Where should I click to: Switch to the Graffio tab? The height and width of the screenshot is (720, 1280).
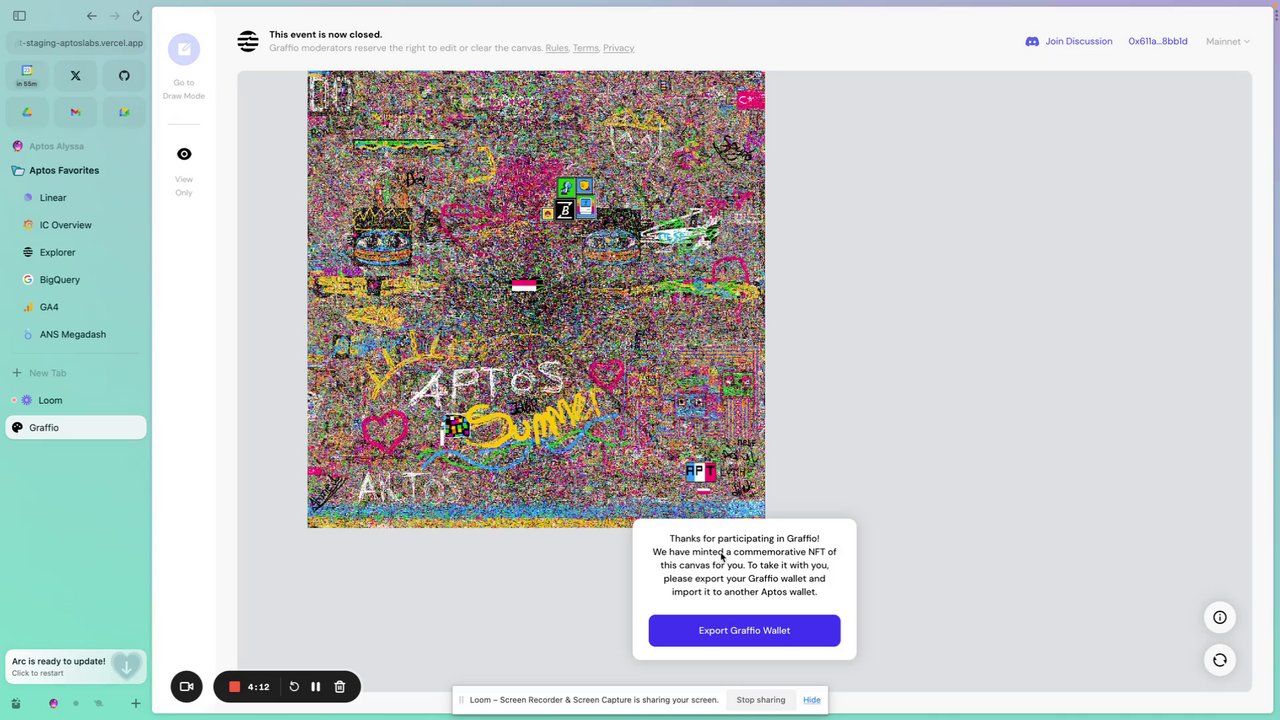pos(76,428)
